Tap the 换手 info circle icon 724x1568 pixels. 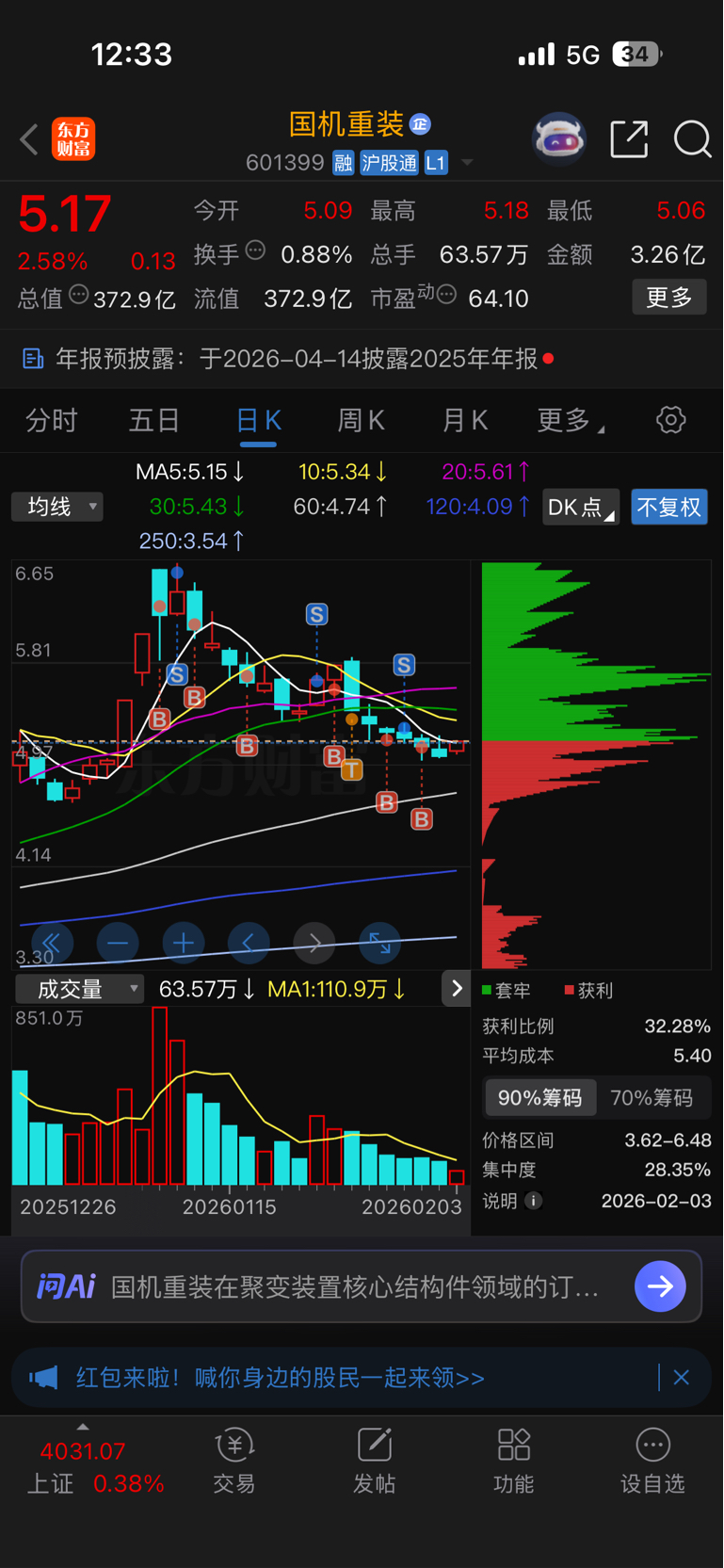click(255, 251)
